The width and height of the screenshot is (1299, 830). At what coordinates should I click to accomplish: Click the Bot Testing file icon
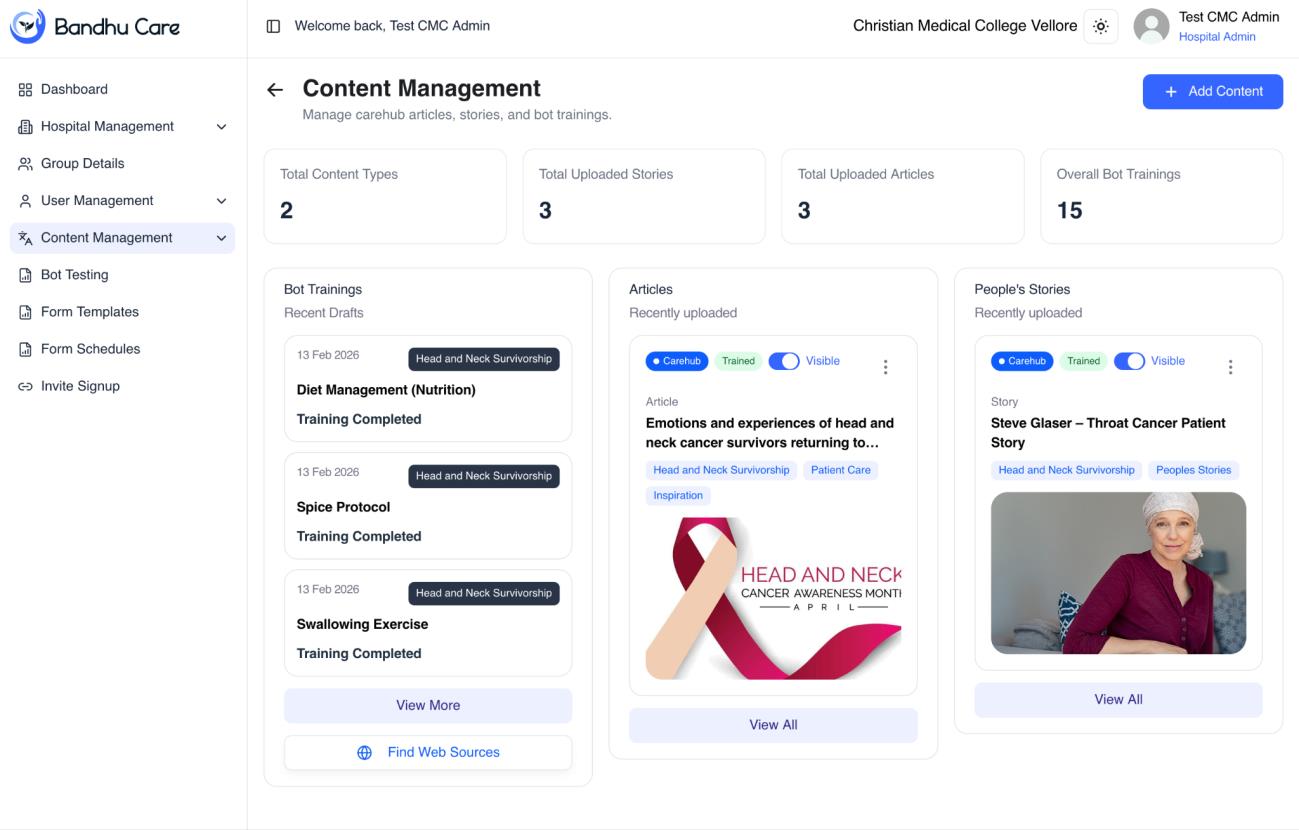(26, 275)
